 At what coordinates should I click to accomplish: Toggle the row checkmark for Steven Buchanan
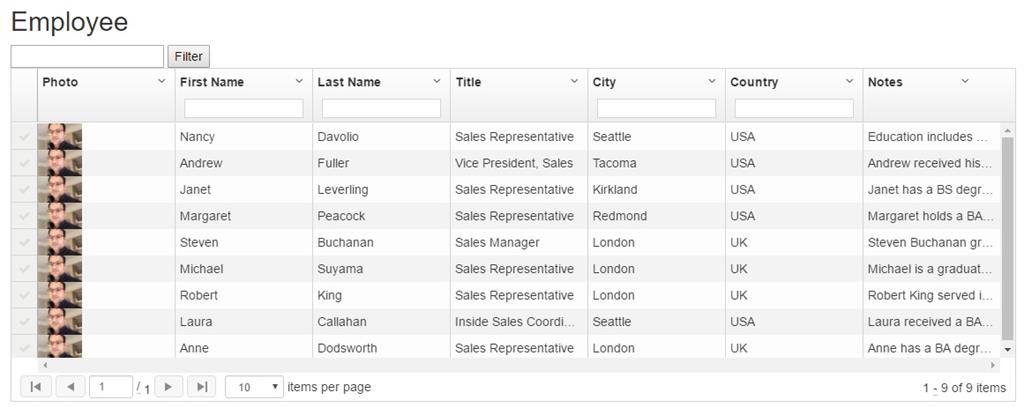24,243
